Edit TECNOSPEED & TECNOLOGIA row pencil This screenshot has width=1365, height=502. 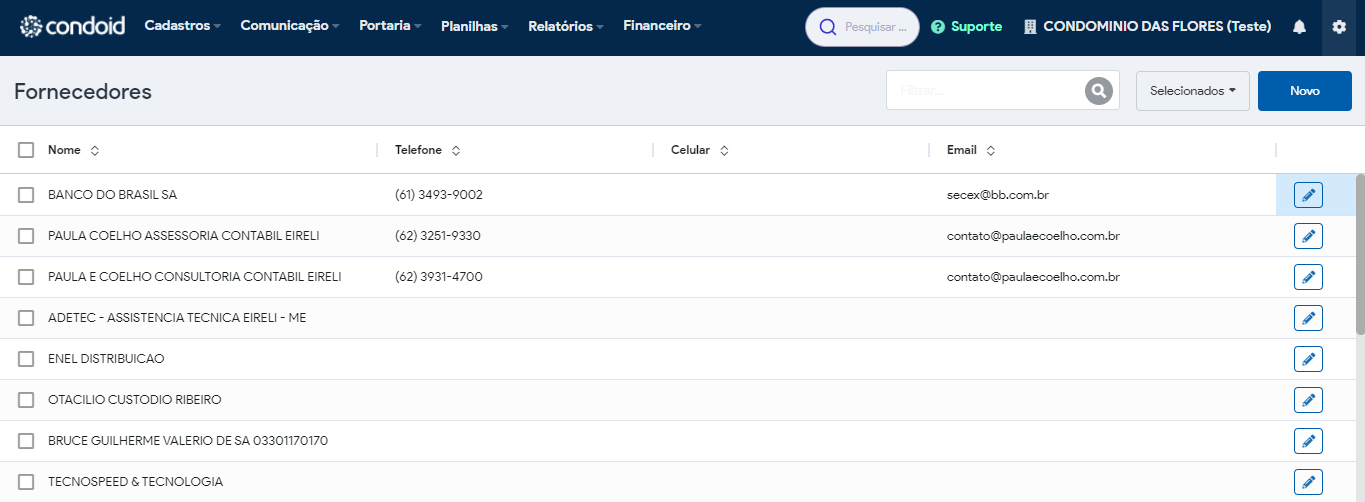tap(1308, 482)
